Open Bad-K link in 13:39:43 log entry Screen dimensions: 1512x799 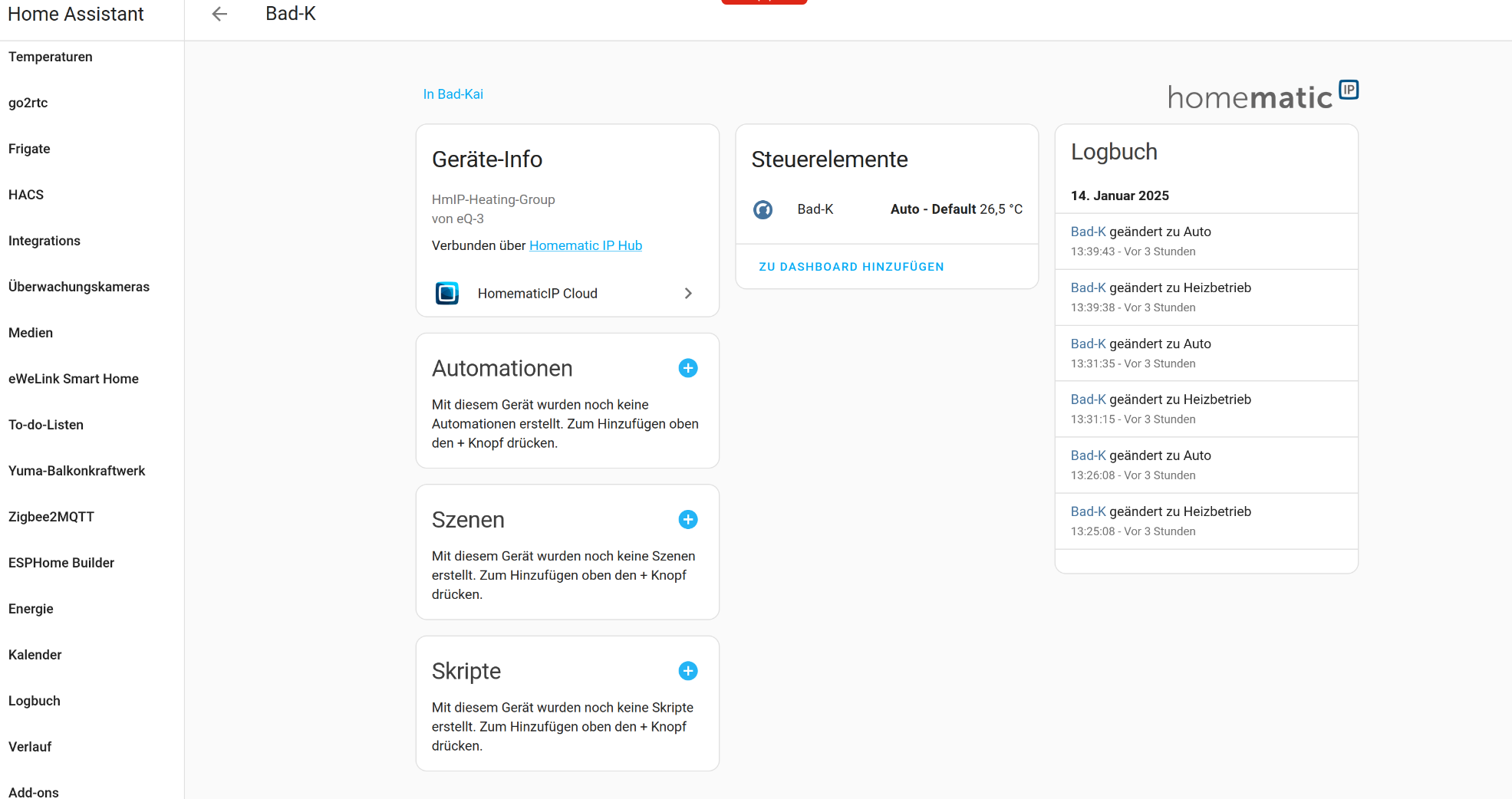pos(1088,232)
